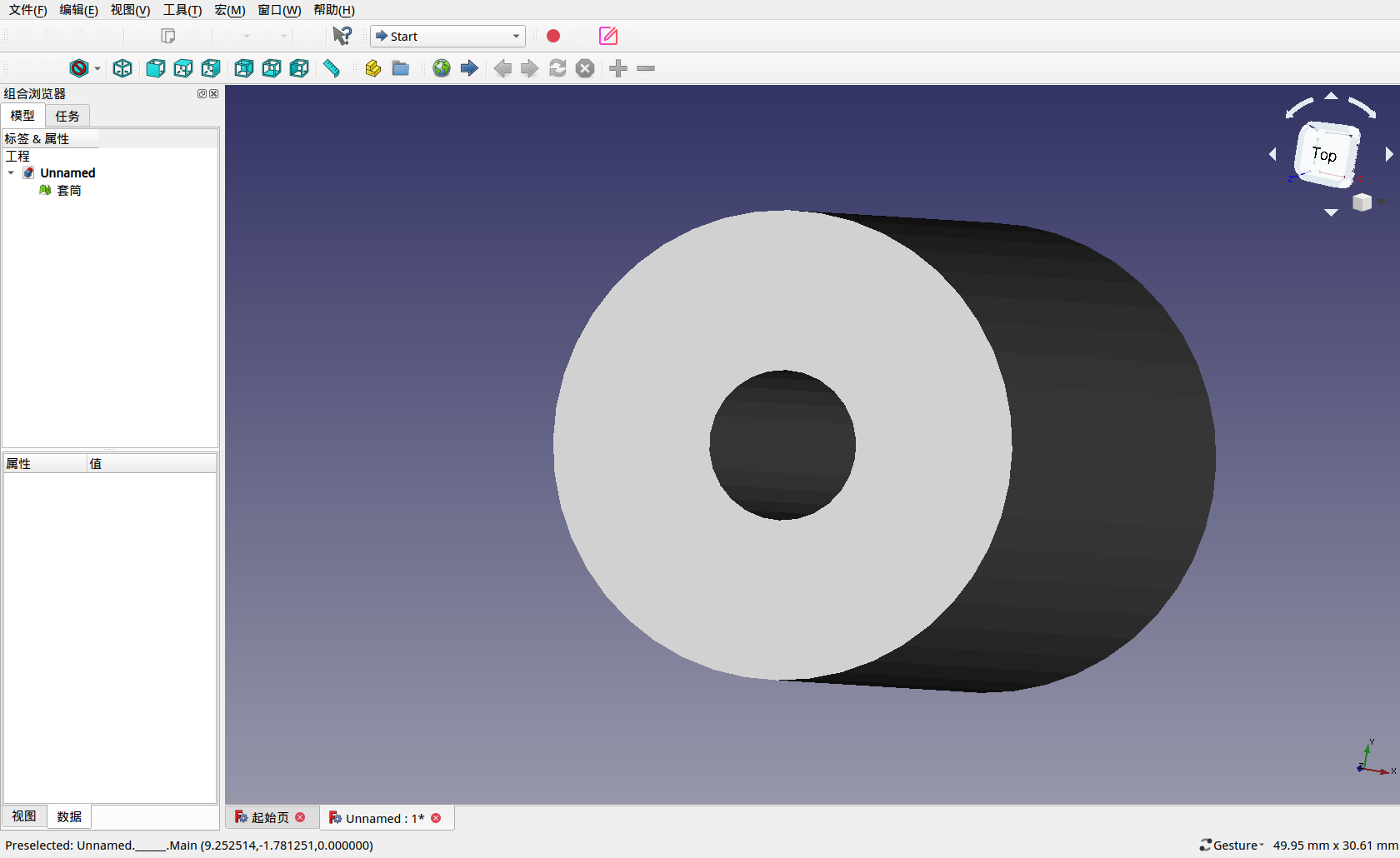Open the 帮助(H) menu

click(x=334, y=10)
